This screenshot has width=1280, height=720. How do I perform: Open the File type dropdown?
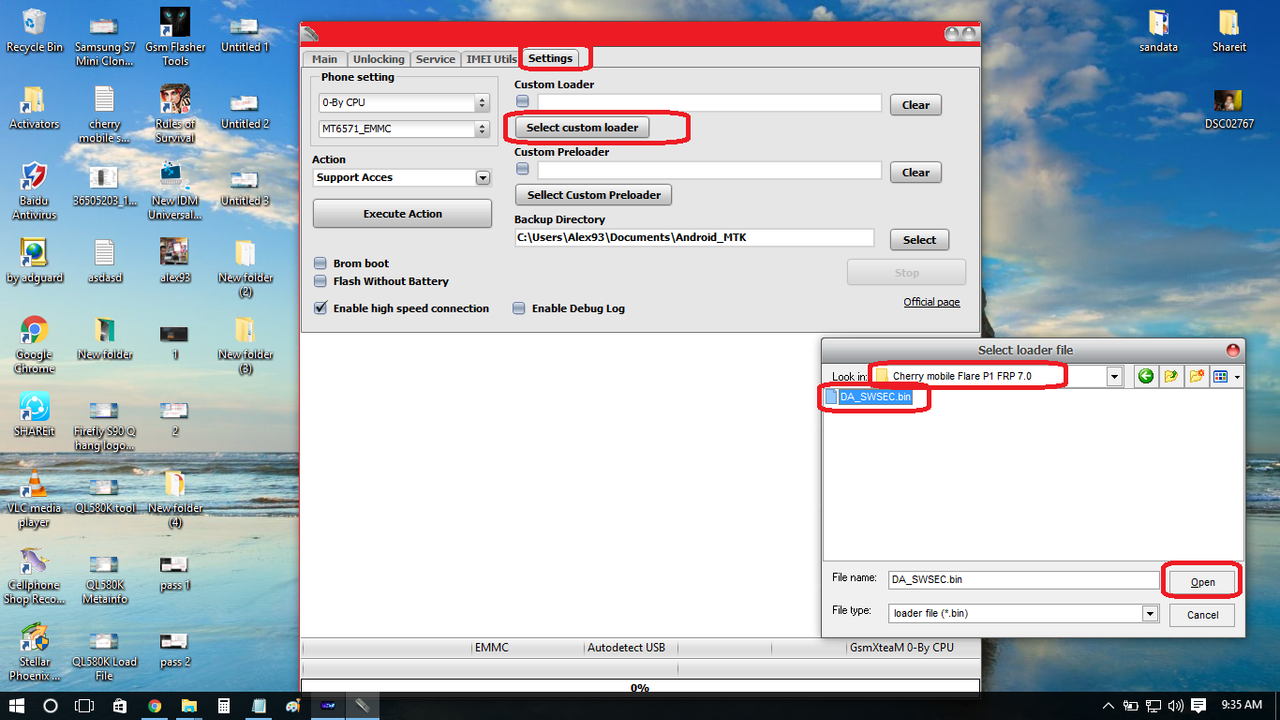coord(1151,613)
